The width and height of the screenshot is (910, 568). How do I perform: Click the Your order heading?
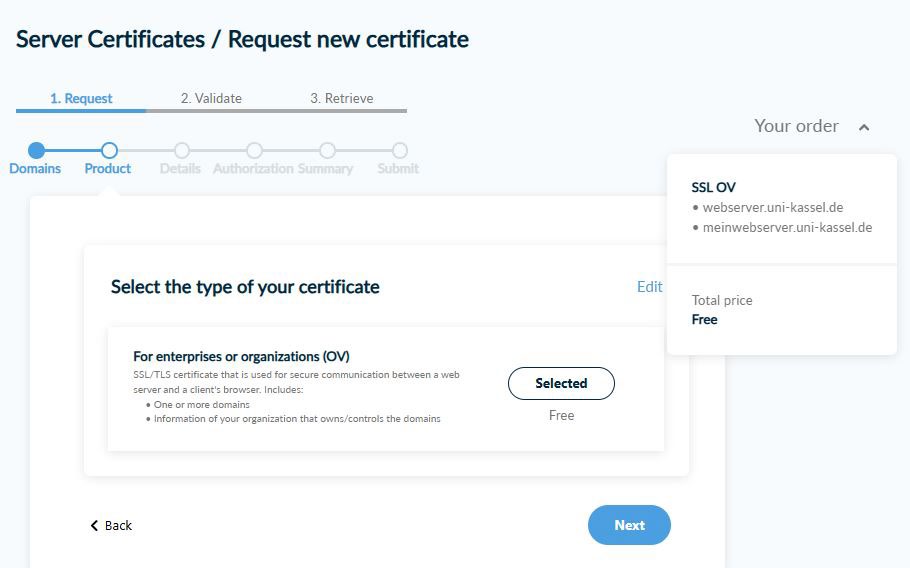tap(796, 126)
